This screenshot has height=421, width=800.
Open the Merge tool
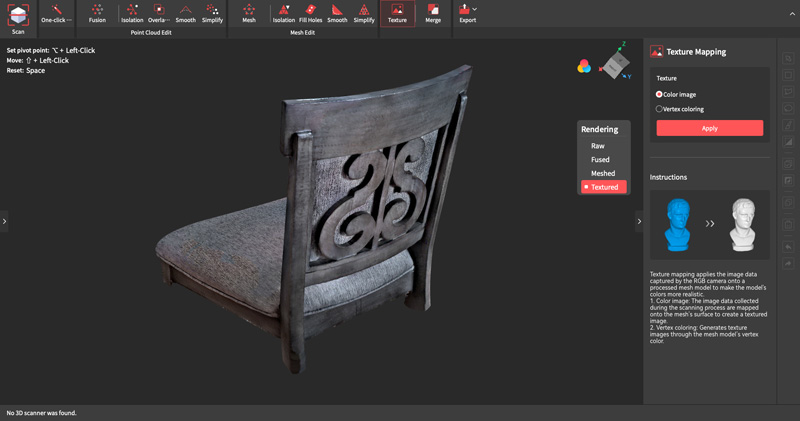coord(433,14)
